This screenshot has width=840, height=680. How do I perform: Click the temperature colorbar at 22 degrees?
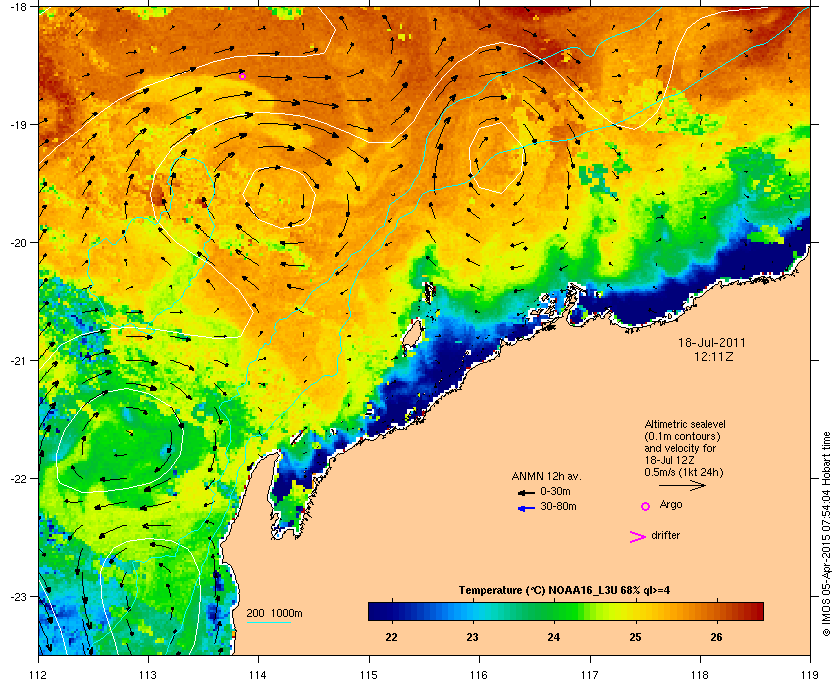click(x=392, y=611)
